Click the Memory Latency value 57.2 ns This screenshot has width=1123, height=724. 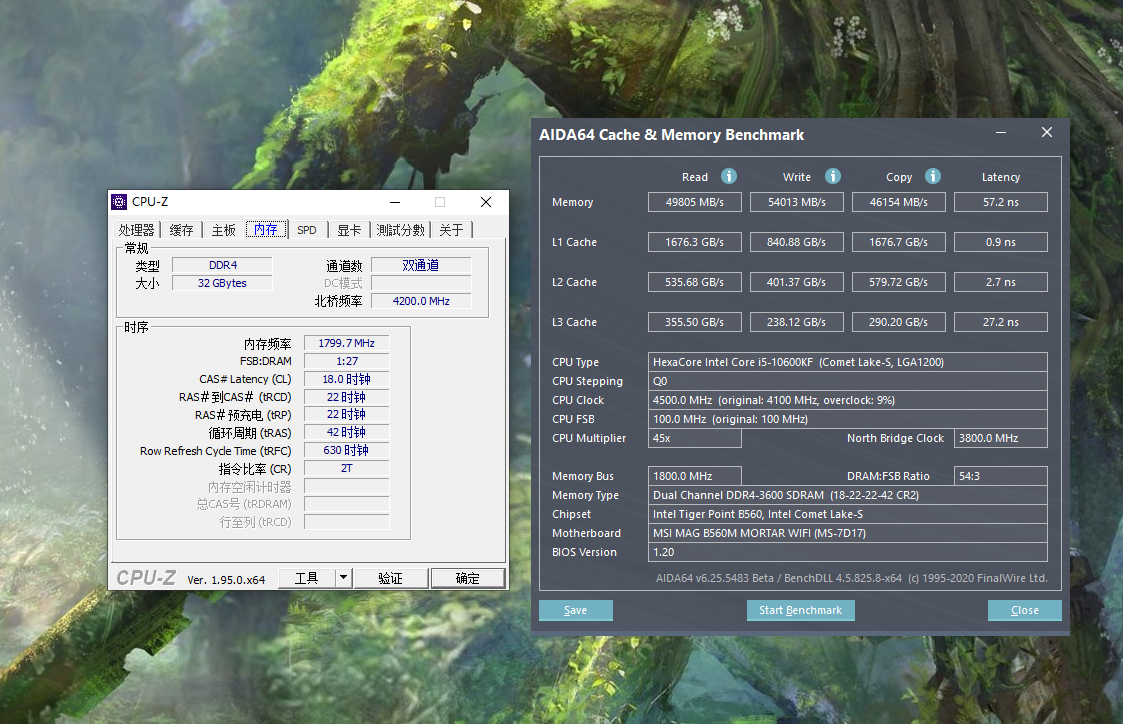(1001, 202)
